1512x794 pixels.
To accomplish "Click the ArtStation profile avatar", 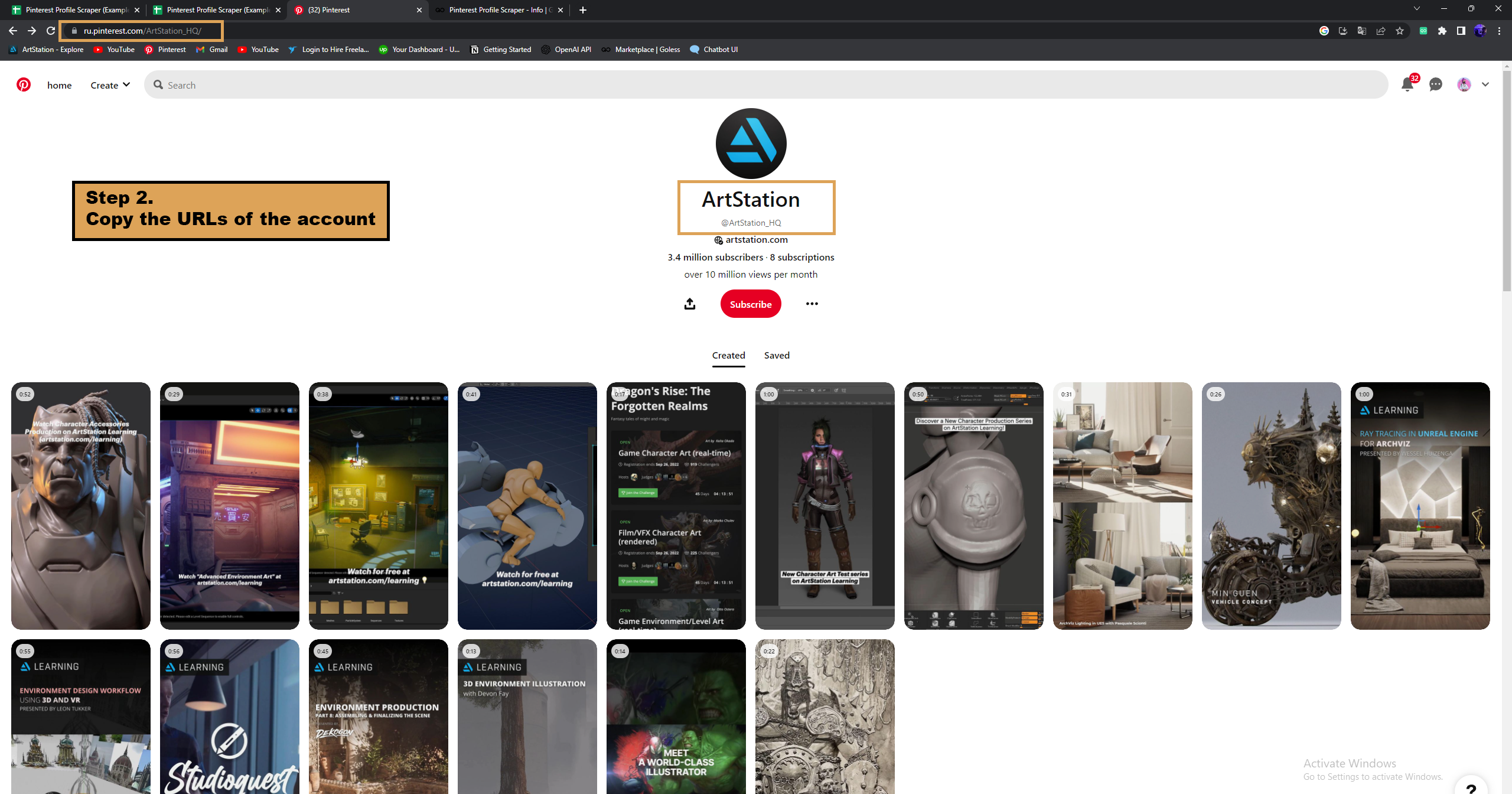I will click(751, 144).
